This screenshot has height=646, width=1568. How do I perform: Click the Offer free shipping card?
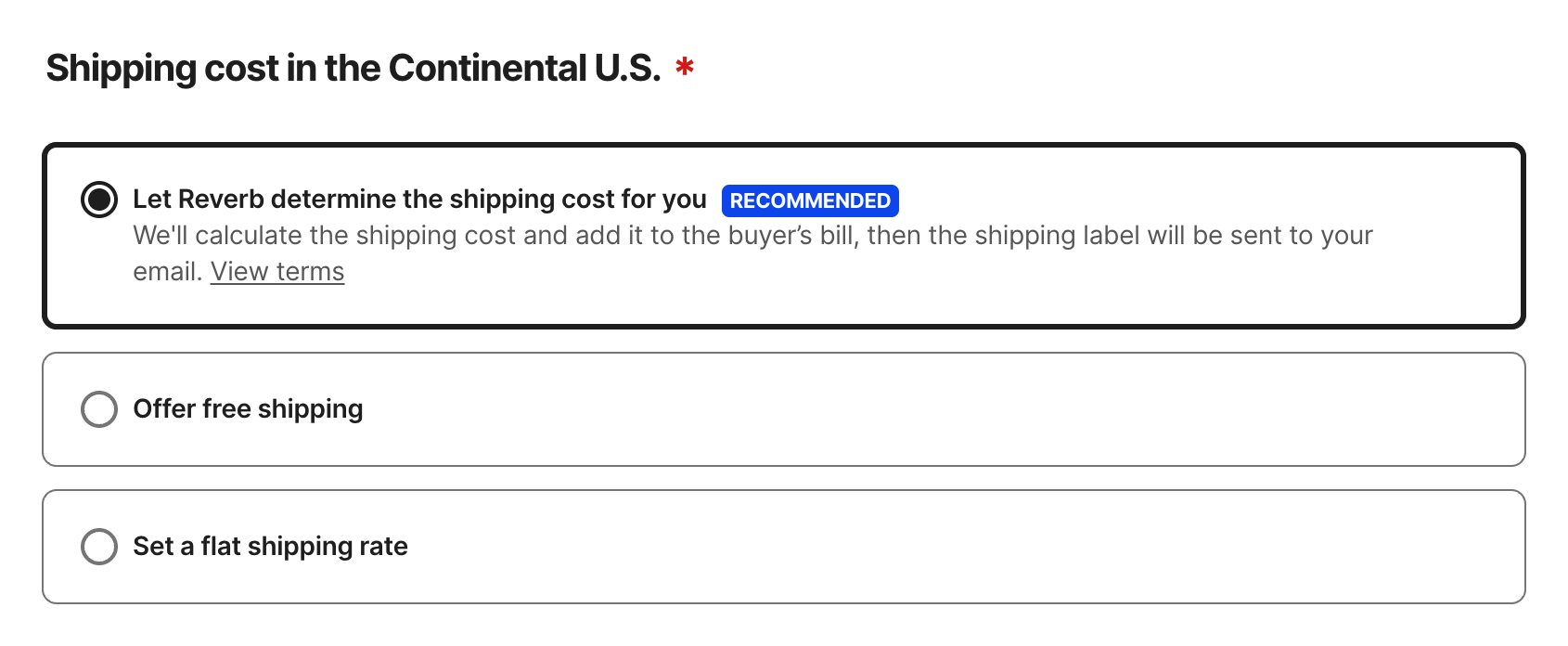tap(784, 408)
